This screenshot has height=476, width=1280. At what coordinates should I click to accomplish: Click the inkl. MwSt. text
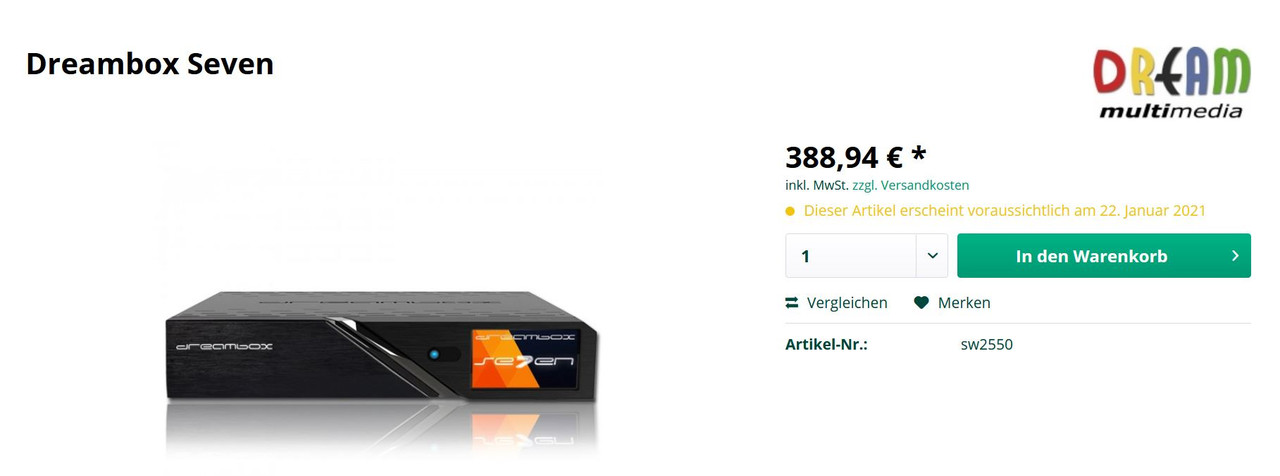(x=817, y=185)
